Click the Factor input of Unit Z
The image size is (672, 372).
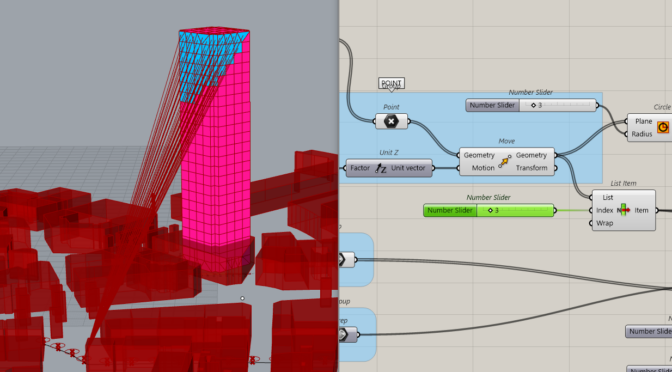(x=360, y=168)
